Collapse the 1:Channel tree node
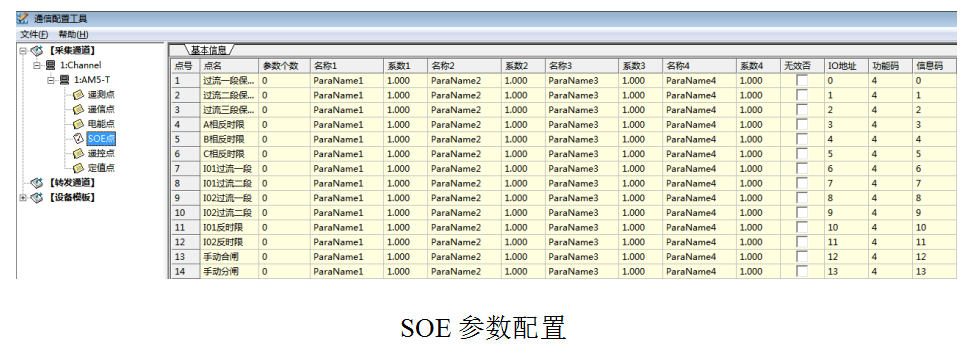The width and height of the screenshot is (972, 360). click(x=37, y=65)
